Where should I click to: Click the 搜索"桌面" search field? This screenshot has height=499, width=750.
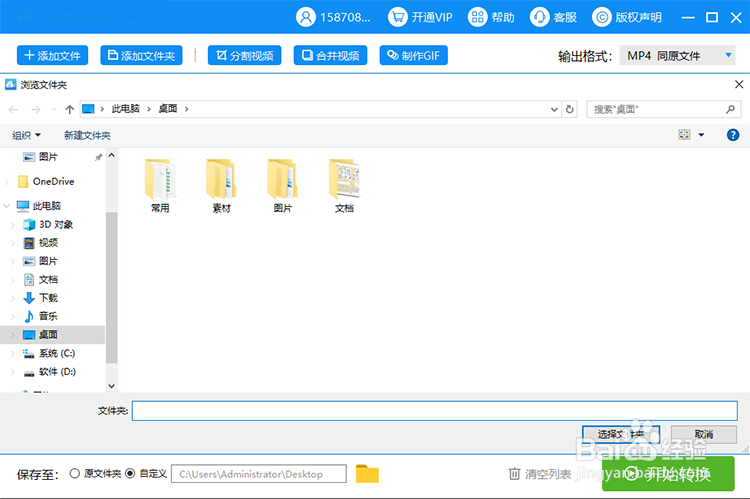point(664,110)
